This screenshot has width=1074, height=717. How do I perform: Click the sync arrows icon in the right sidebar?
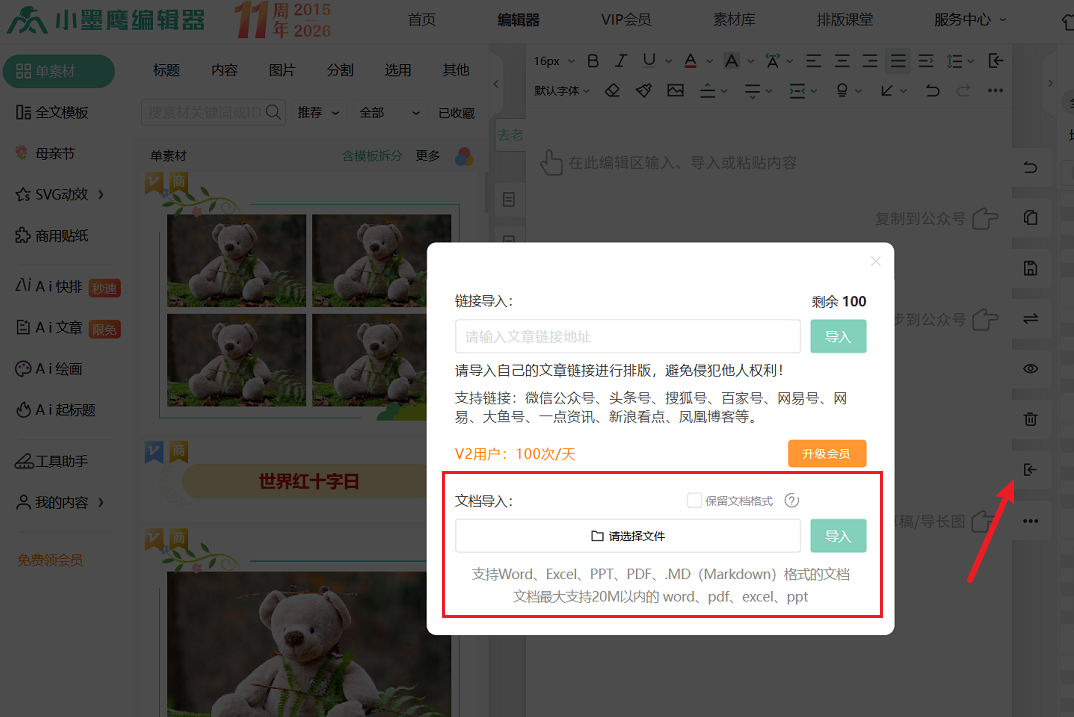[x=1031, y=318]
